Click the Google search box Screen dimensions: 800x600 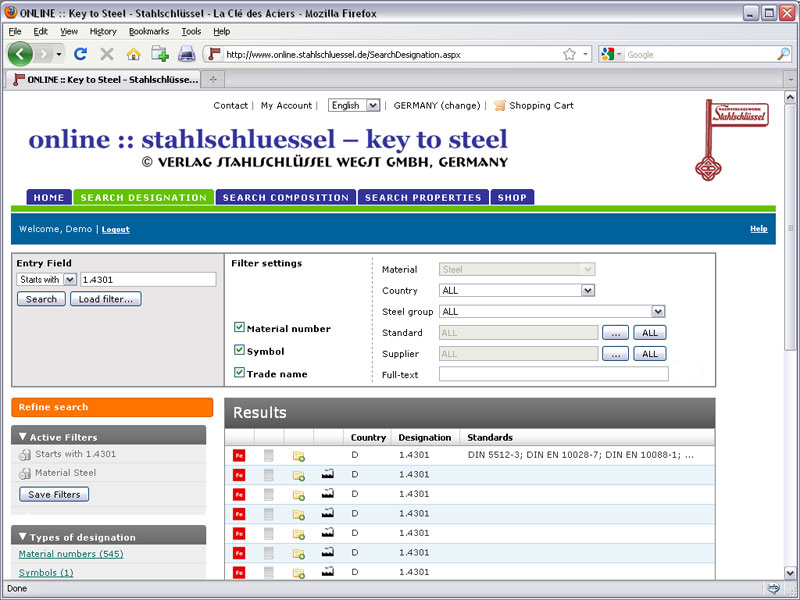pos(700,54)
